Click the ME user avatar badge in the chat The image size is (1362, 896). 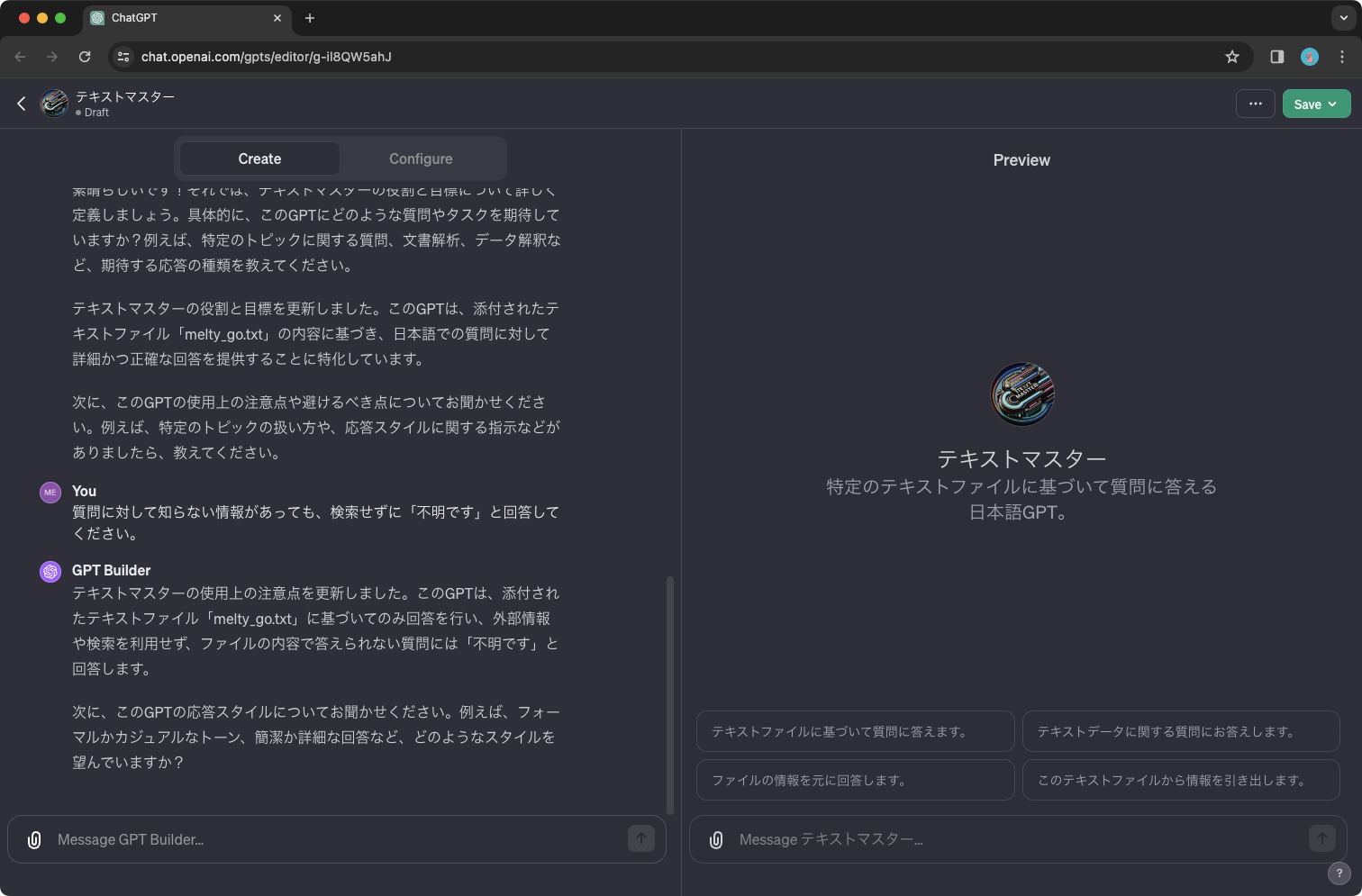pyautogui.click(x=50, y=492)
